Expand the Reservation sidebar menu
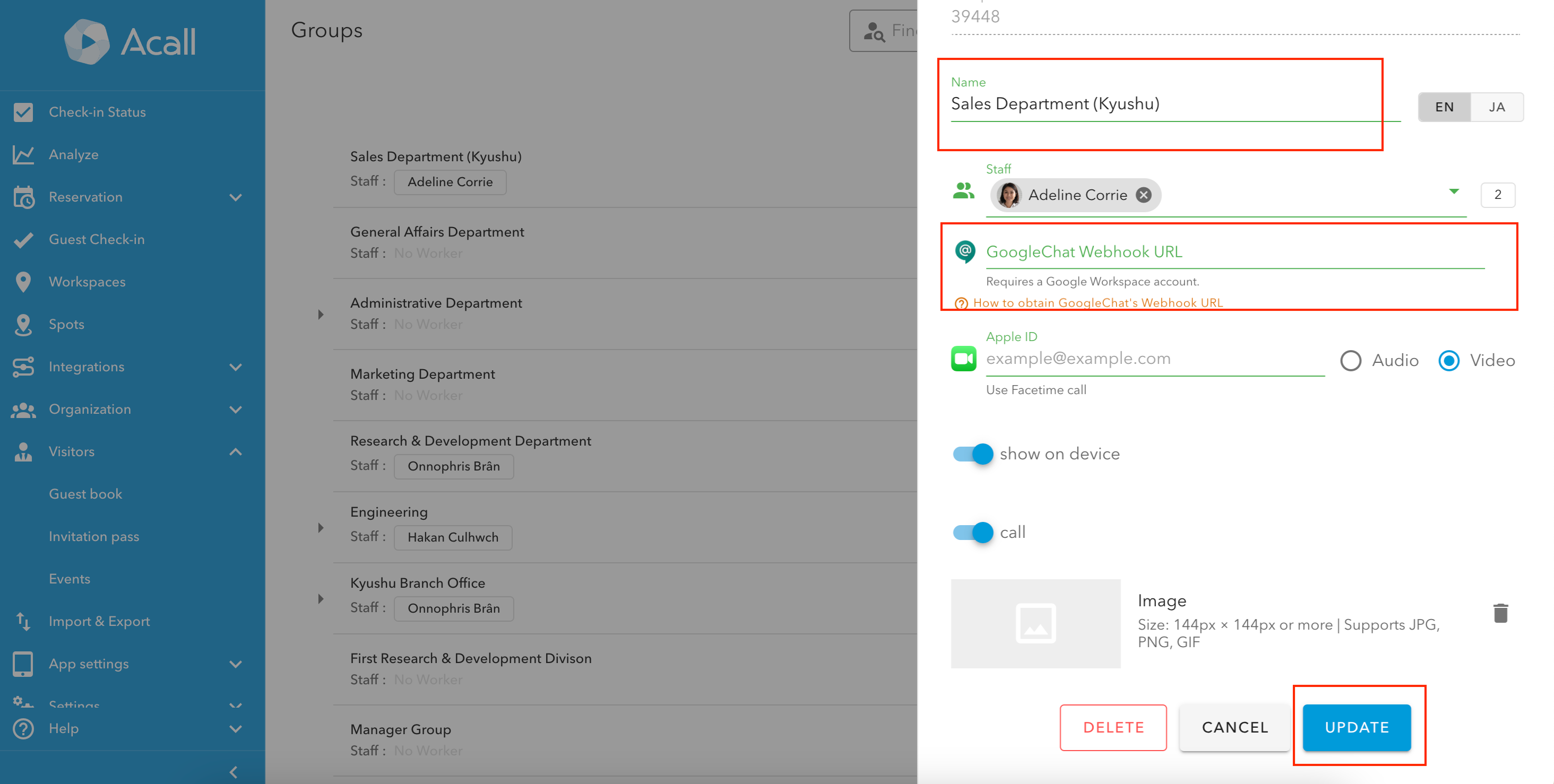The height and width of the screenshot is (784, 1554). [235, 197]
